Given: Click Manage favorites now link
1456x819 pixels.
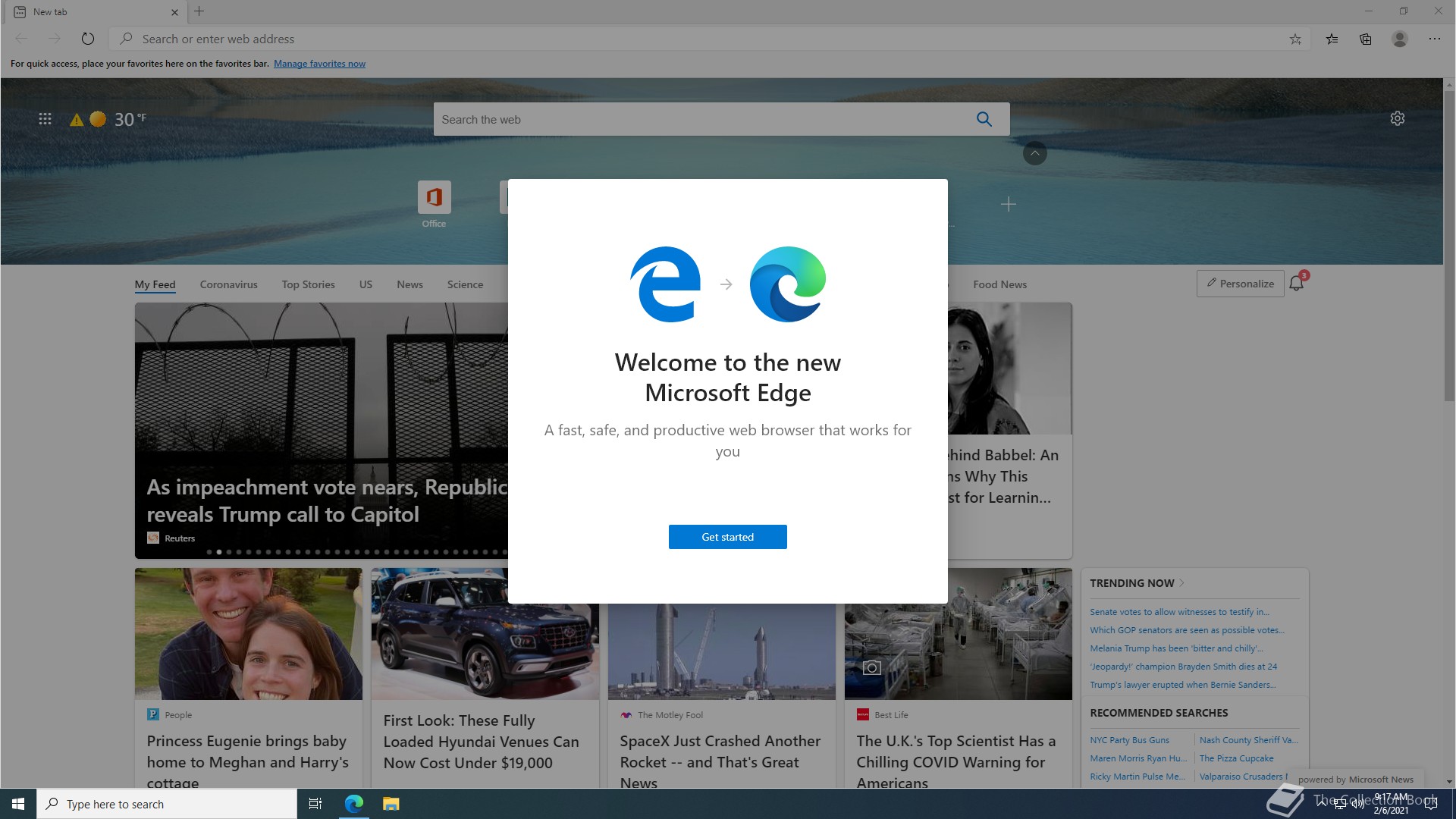Looking at the screenshot, I should [x=319, y=64].
